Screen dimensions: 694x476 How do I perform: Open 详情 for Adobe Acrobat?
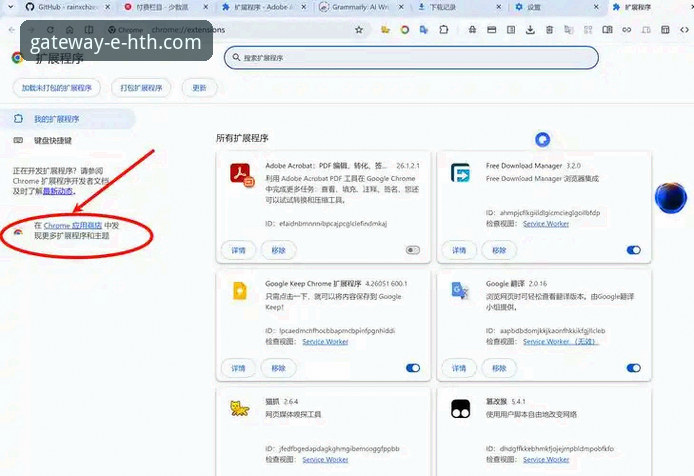(238, 250)
